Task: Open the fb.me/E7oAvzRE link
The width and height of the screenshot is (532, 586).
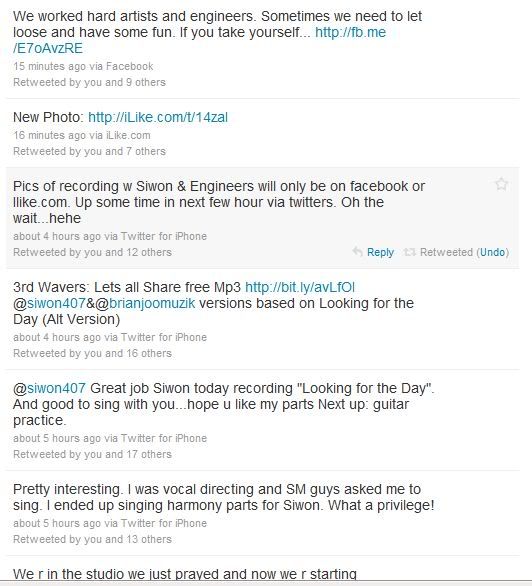Action: [199, 40]
